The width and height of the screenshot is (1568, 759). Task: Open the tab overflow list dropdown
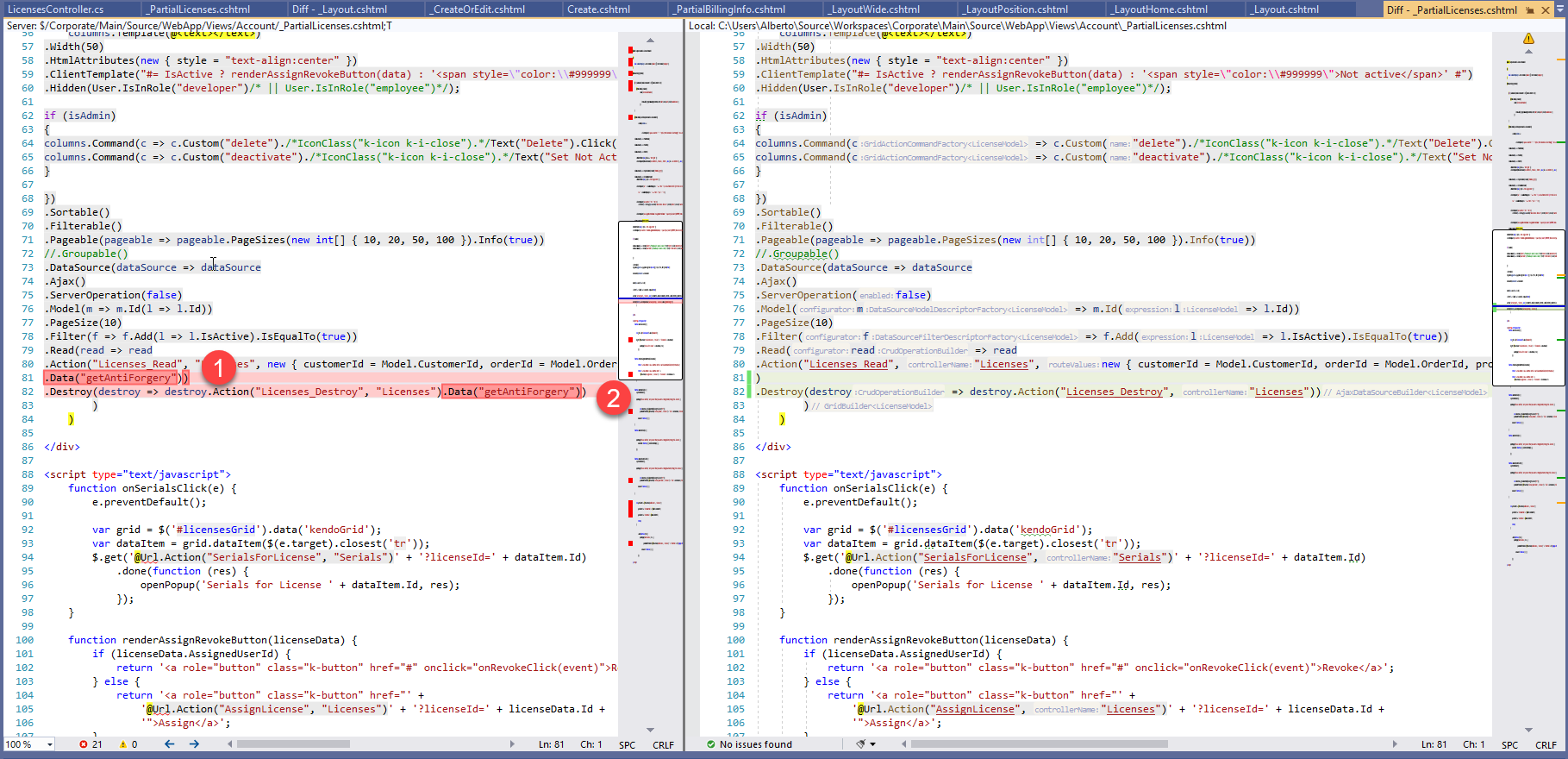pos(1561,9)
